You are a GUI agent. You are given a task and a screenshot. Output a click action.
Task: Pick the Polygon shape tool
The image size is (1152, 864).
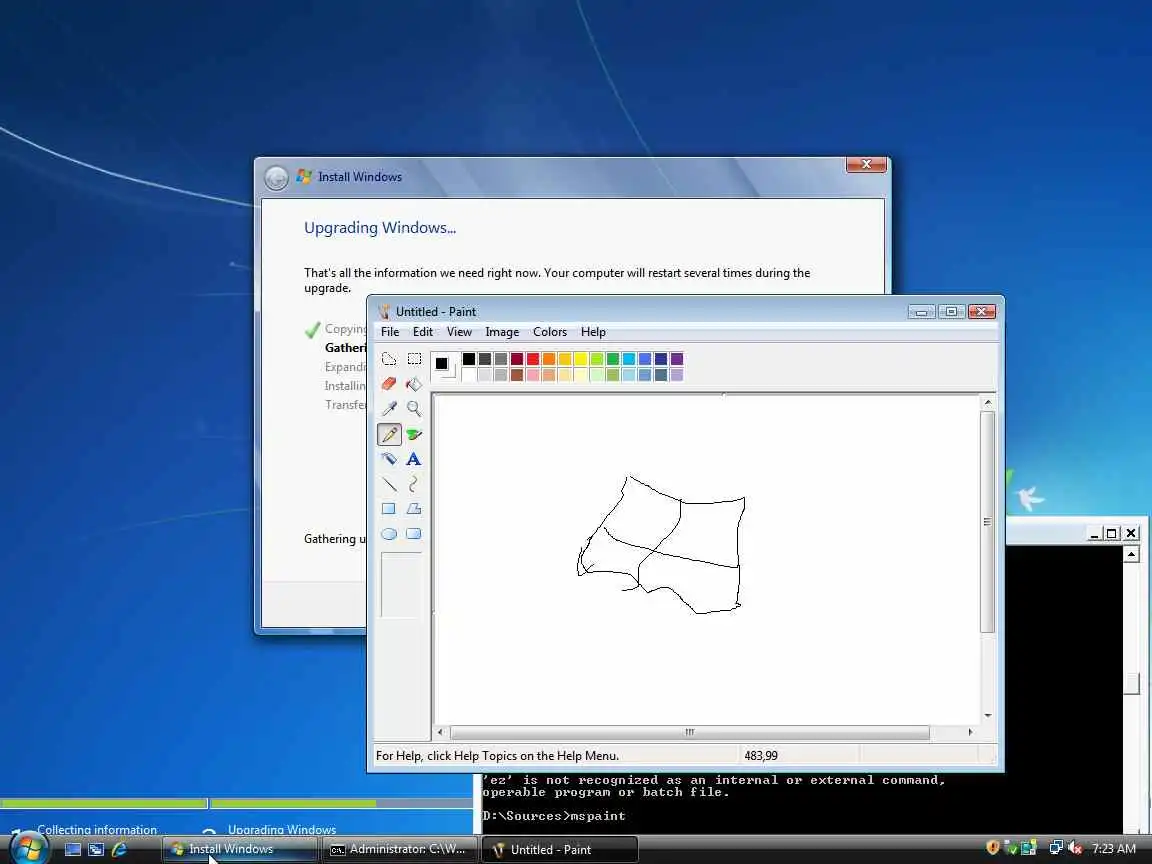(x=414, y=508)
